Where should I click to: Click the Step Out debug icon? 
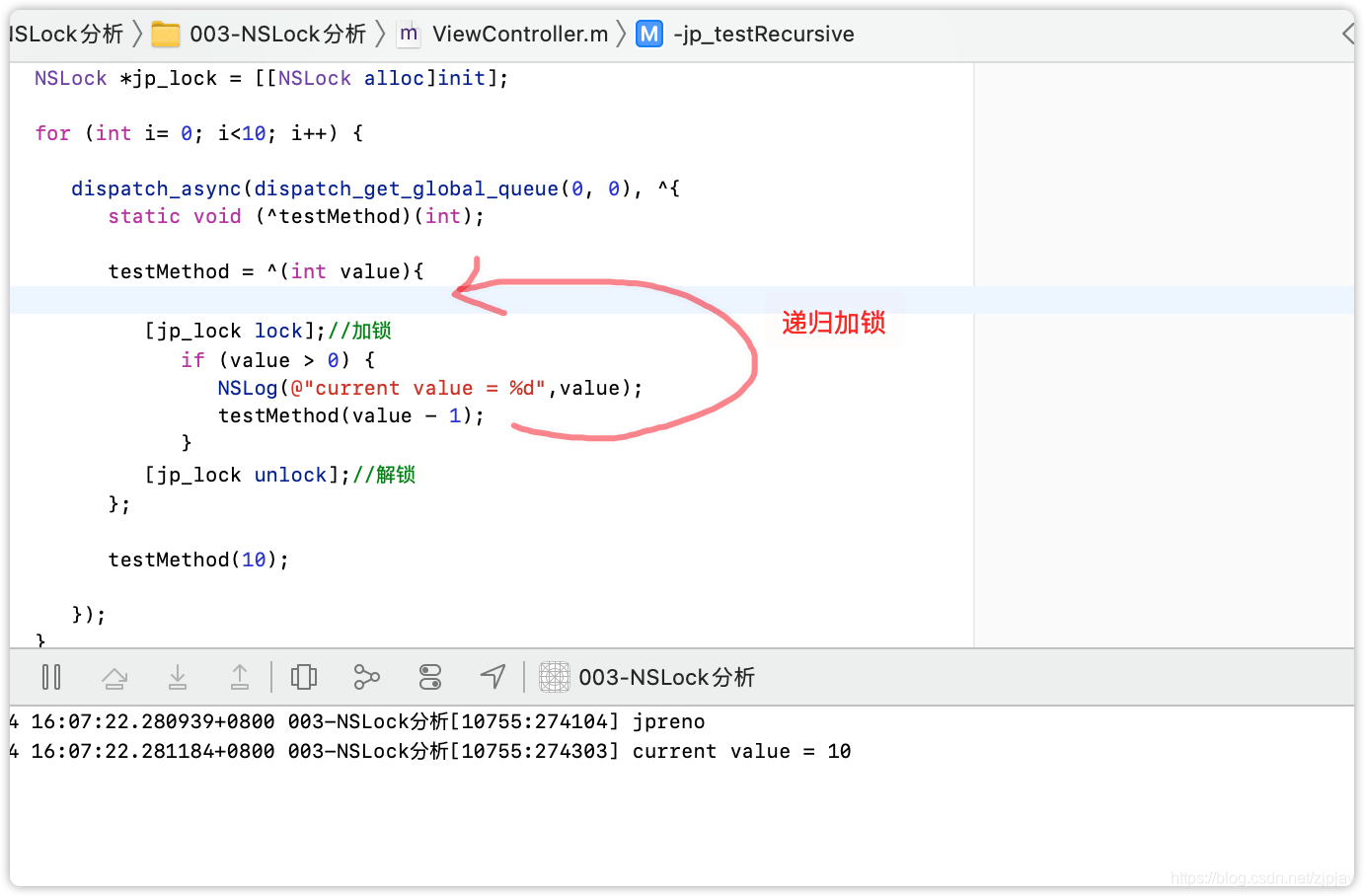240,677
